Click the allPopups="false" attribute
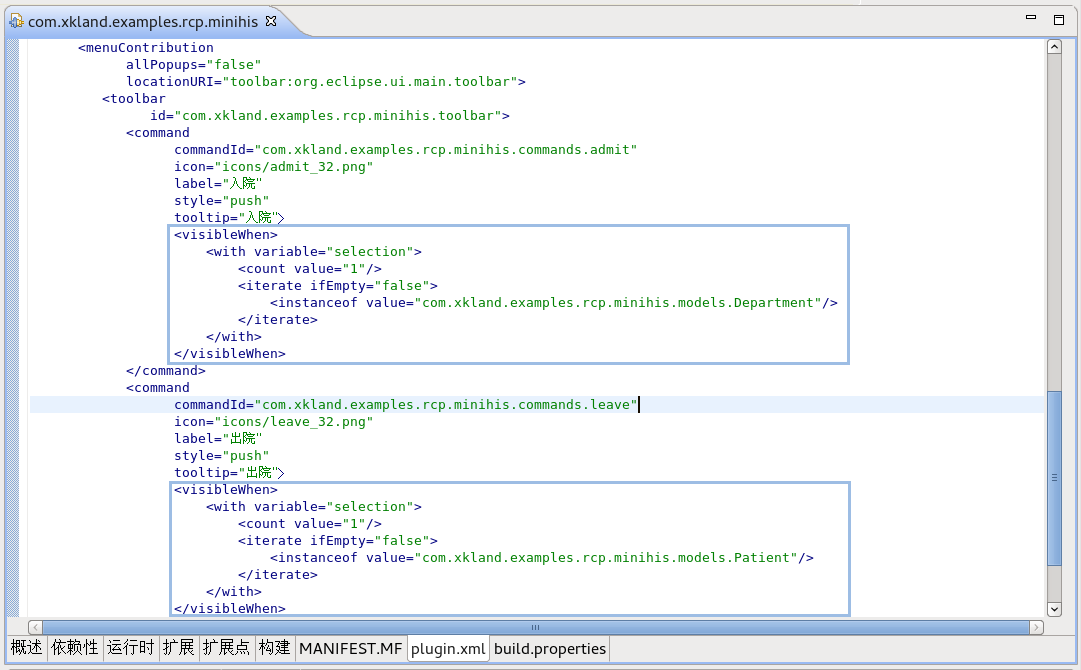1081x670 pixels. coord(193,65)
